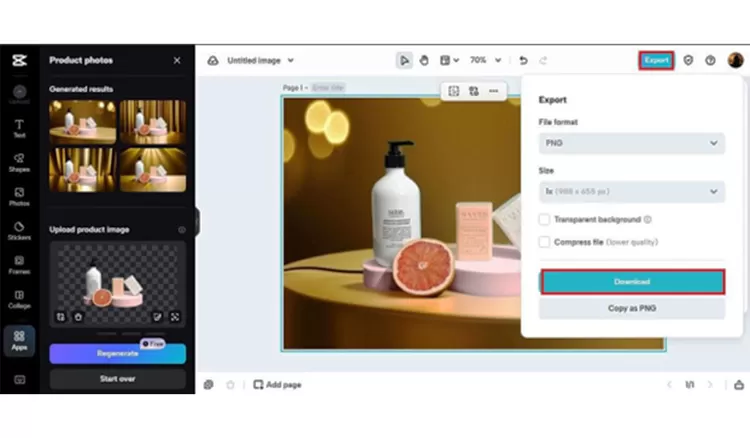Click the Download button

632,282
